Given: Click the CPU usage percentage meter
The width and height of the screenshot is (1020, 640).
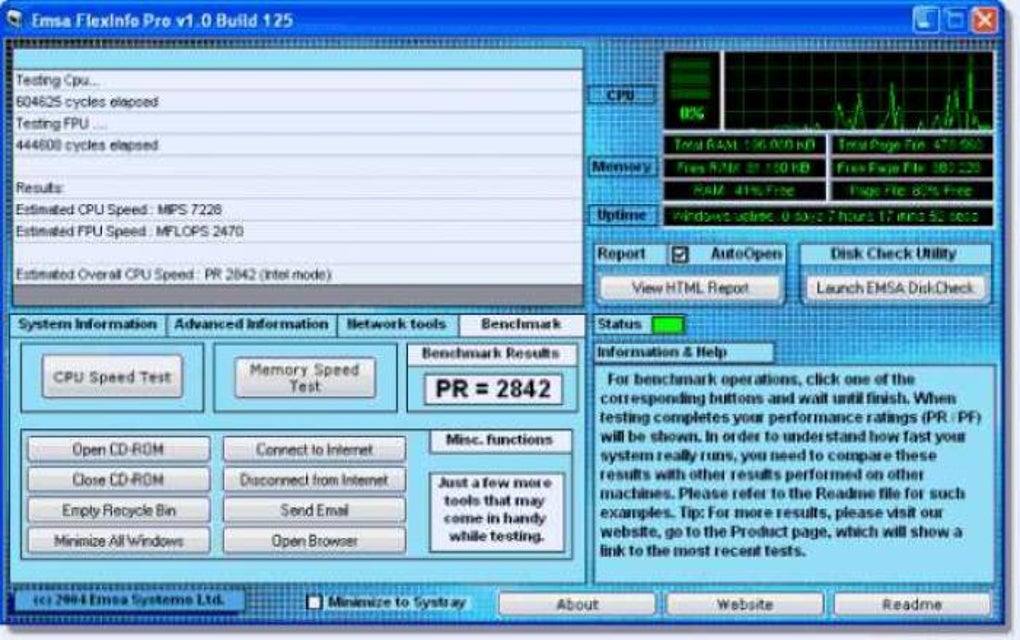Looking at the screenshot, I should click(691, 90).
